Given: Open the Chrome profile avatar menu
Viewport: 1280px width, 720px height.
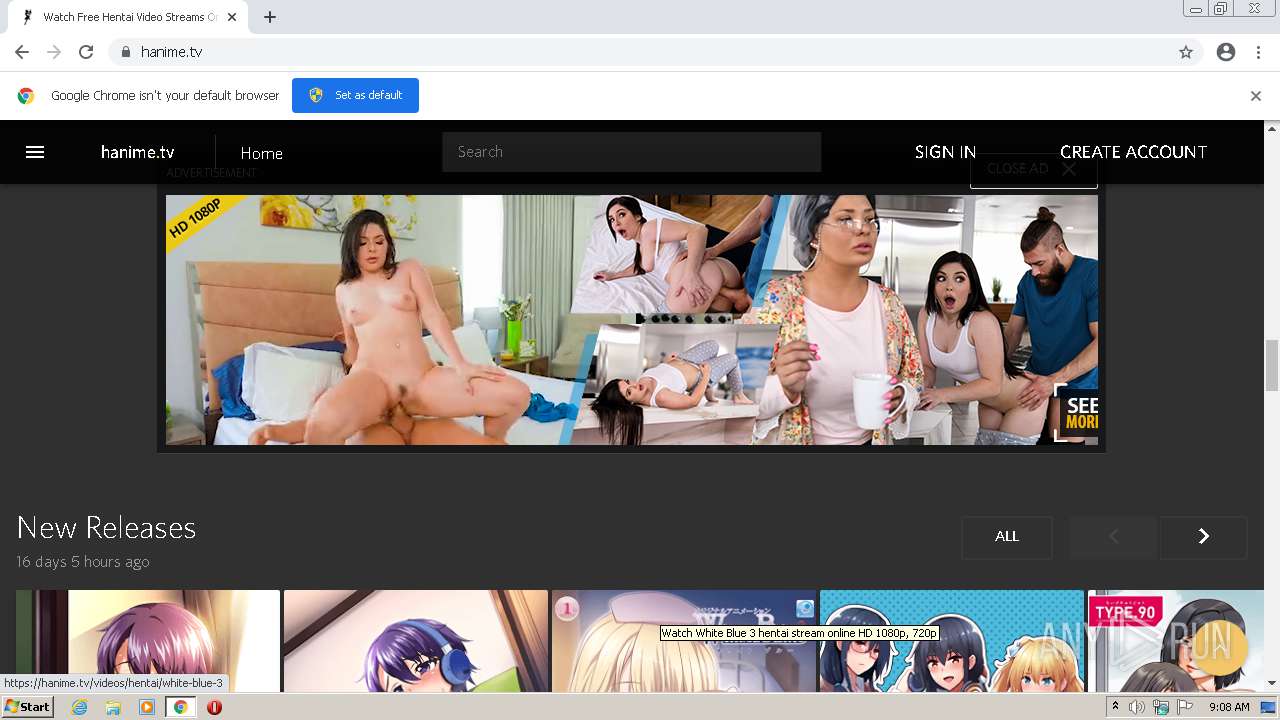Looking at the screenshot, I should pos(1226,52).
